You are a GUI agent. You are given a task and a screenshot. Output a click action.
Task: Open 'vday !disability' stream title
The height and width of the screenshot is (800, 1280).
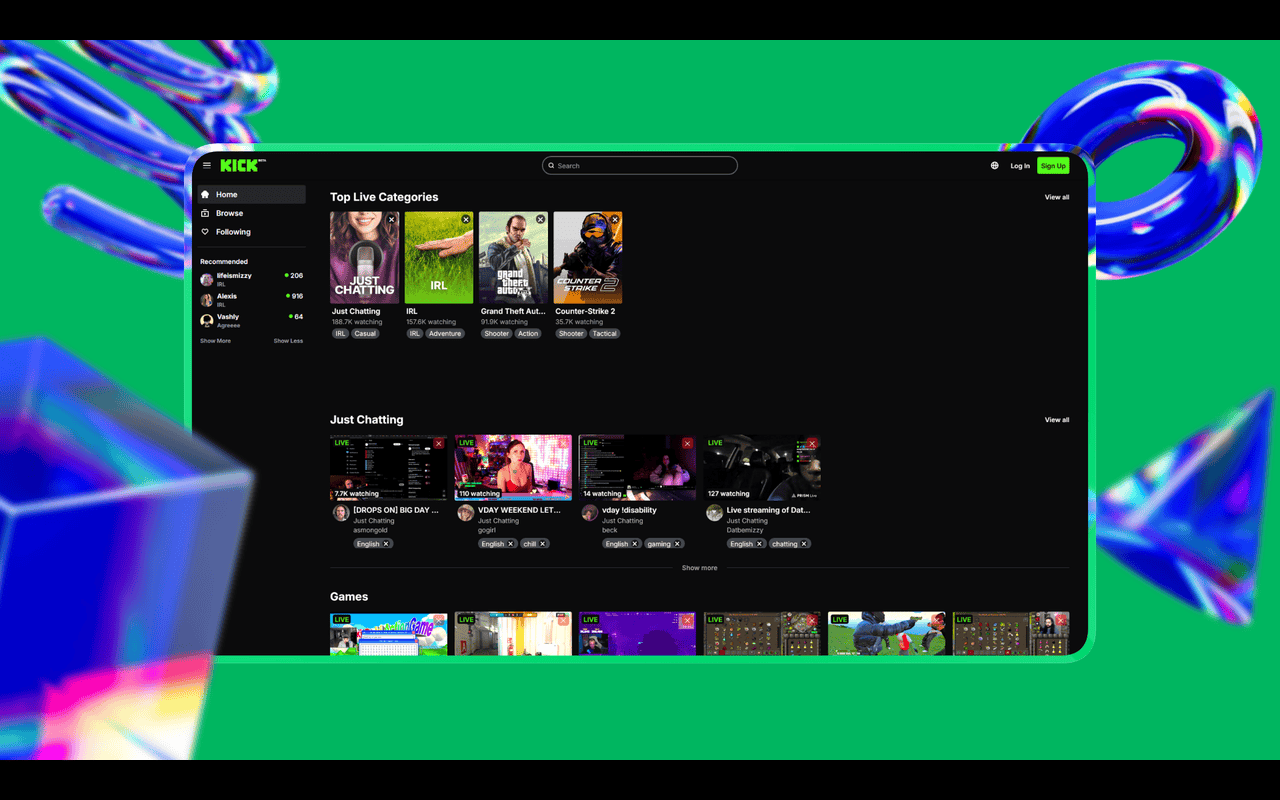click(x=629, y=510)
